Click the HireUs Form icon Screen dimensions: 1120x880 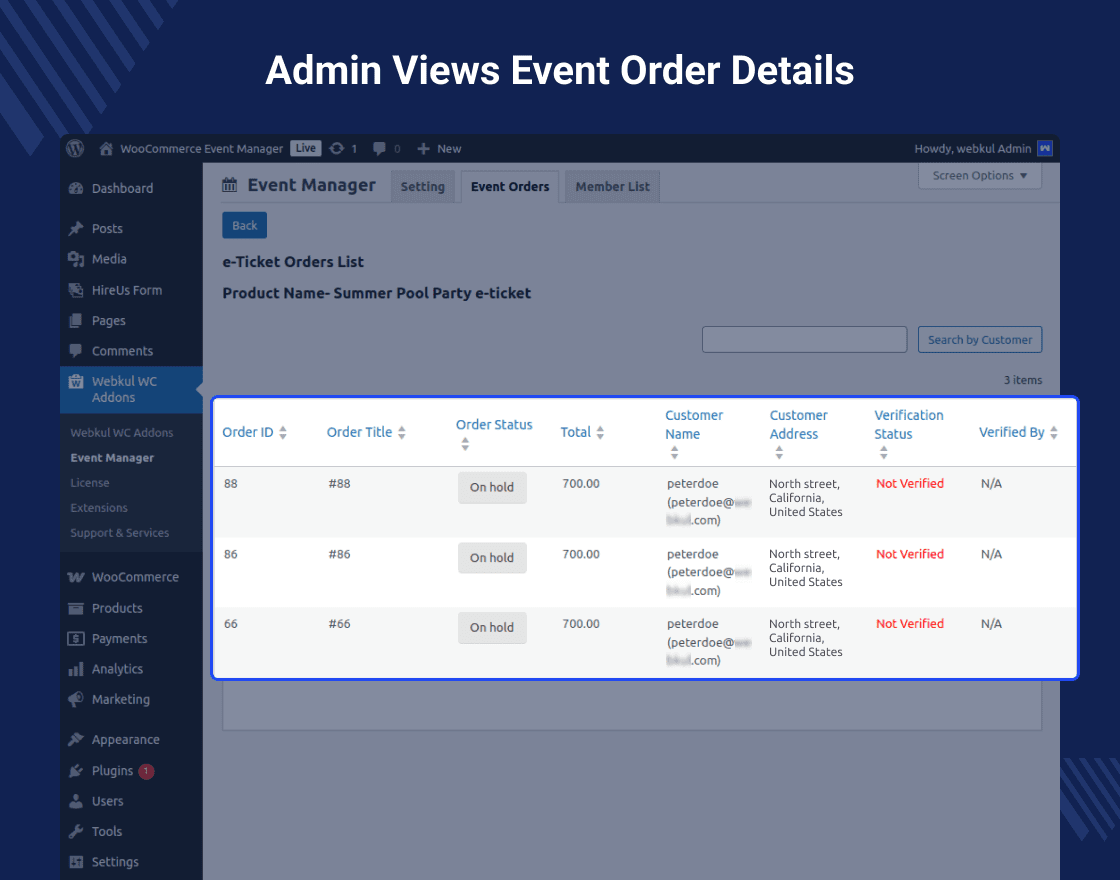76,290
